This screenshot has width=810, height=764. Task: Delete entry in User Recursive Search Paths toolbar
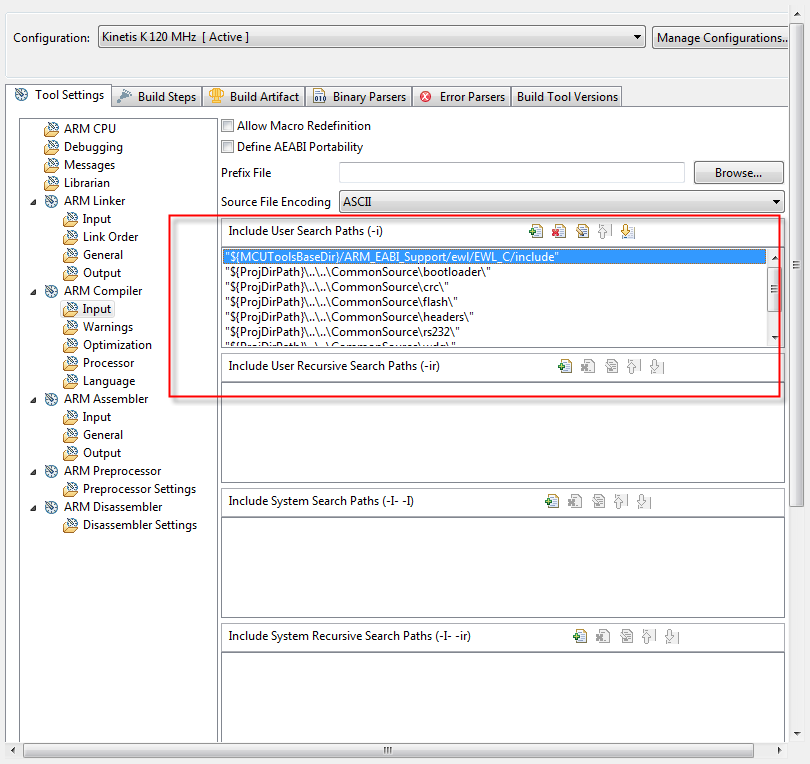(x=587, y=366)
